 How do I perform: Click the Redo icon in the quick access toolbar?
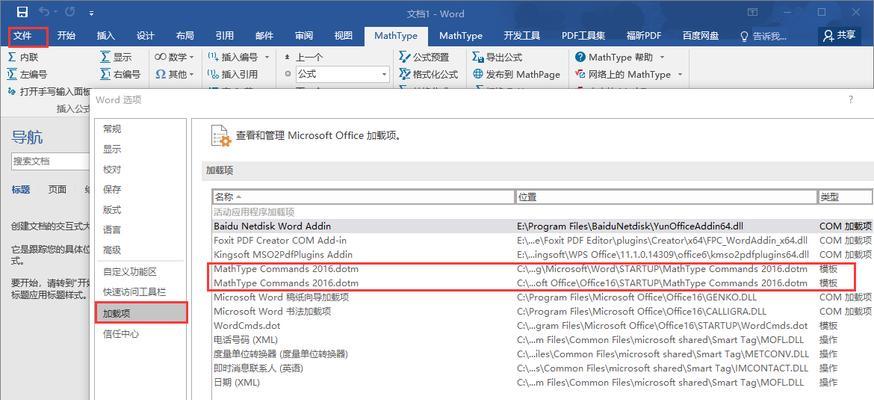70,12
